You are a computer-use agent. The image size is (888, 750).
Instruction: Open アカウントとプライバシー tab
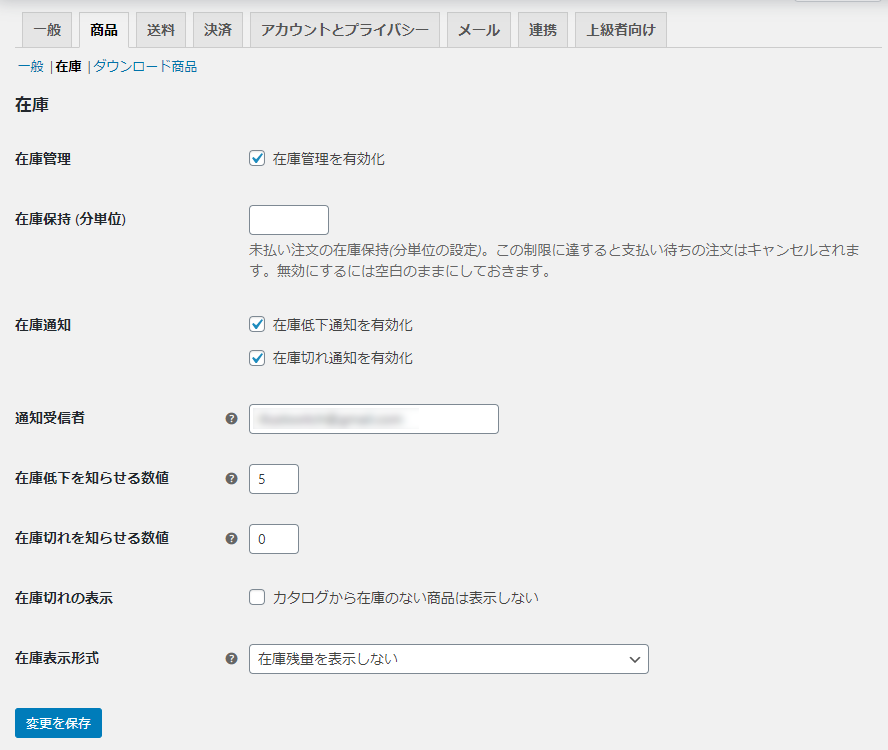coord(345,30)
